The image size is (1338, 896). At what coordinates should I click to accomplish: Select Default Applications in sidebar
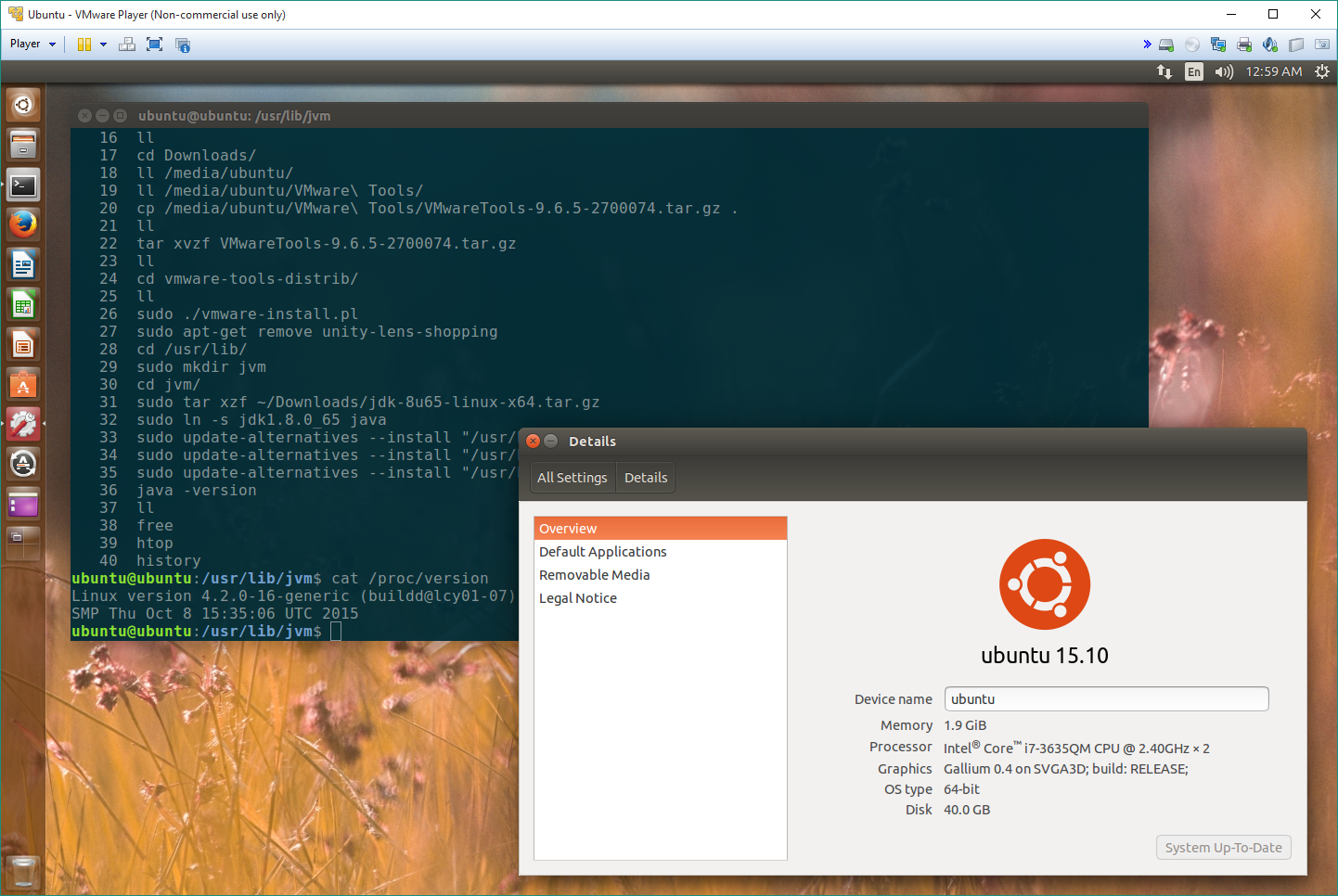click(x=661, y=552)
